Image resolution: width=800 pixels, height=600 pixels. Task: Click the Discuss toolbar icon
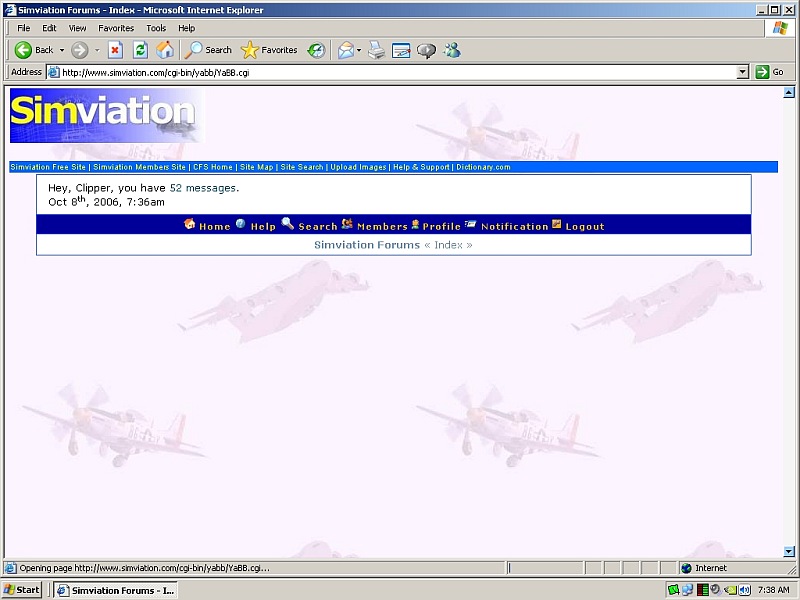[x=427, y=50]
